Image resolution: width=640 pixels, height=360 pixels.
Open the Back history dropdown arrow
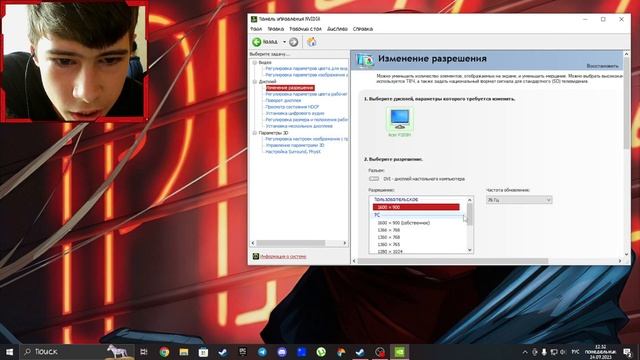tap(284, 42)
